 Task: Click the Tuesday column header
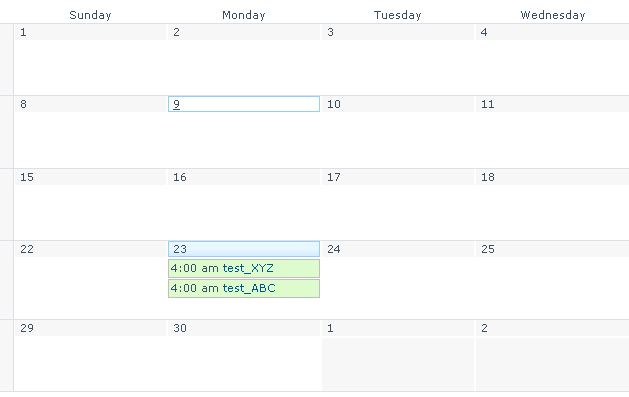coord(398,15)
